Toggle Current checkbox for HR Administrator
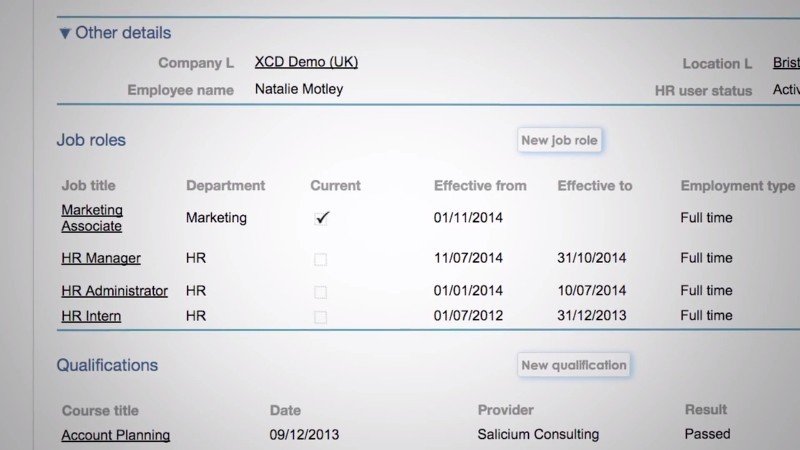This screenshot has width=800, height=450. (x=320, y=292)
